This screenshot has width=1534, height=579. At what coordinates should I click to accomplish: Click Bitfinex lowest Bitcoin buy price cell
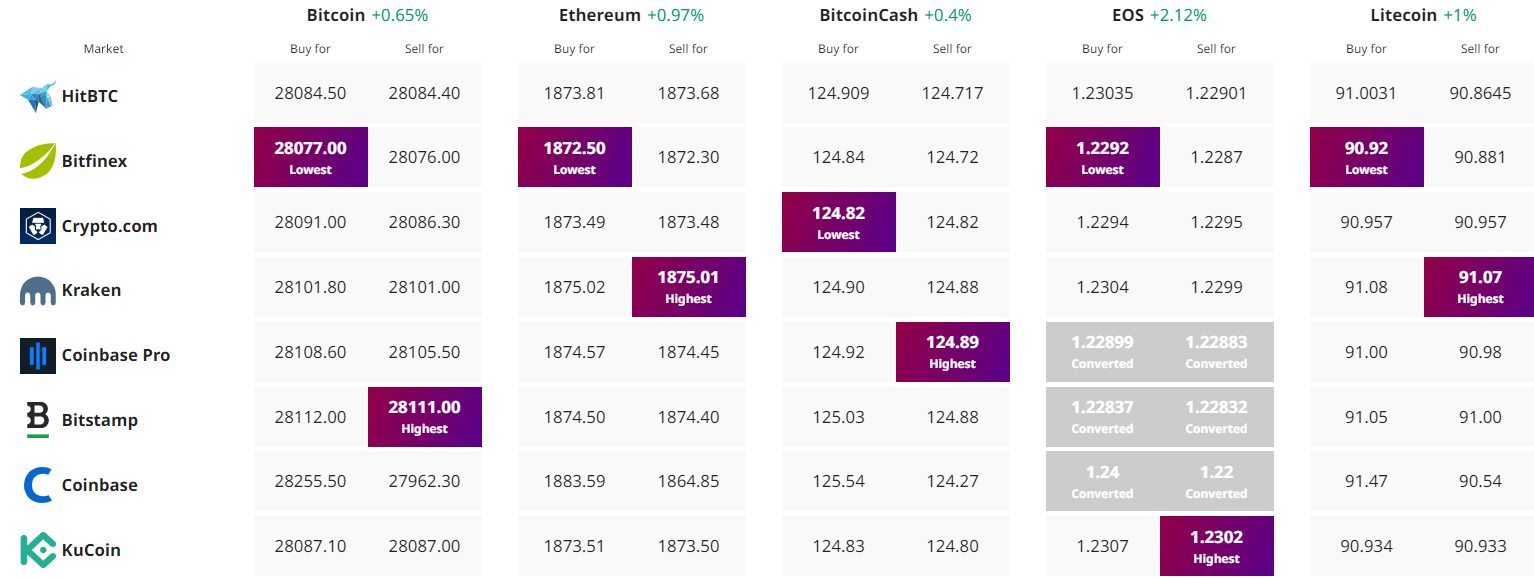[x=311, y=157]
